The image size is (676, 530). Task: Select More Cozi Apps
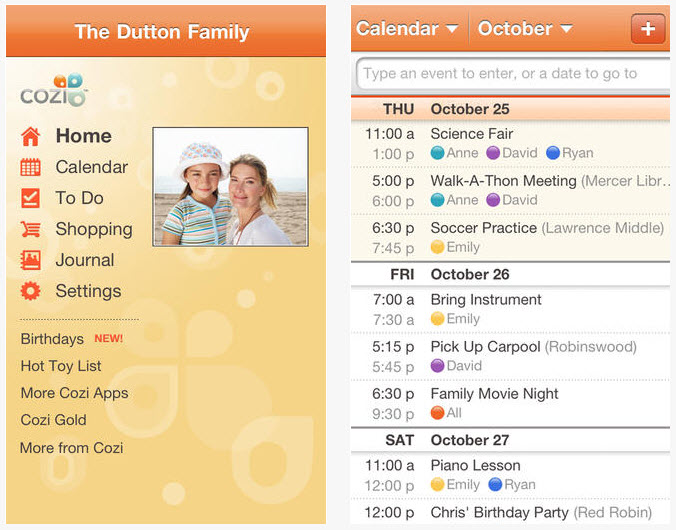[75, 393]
